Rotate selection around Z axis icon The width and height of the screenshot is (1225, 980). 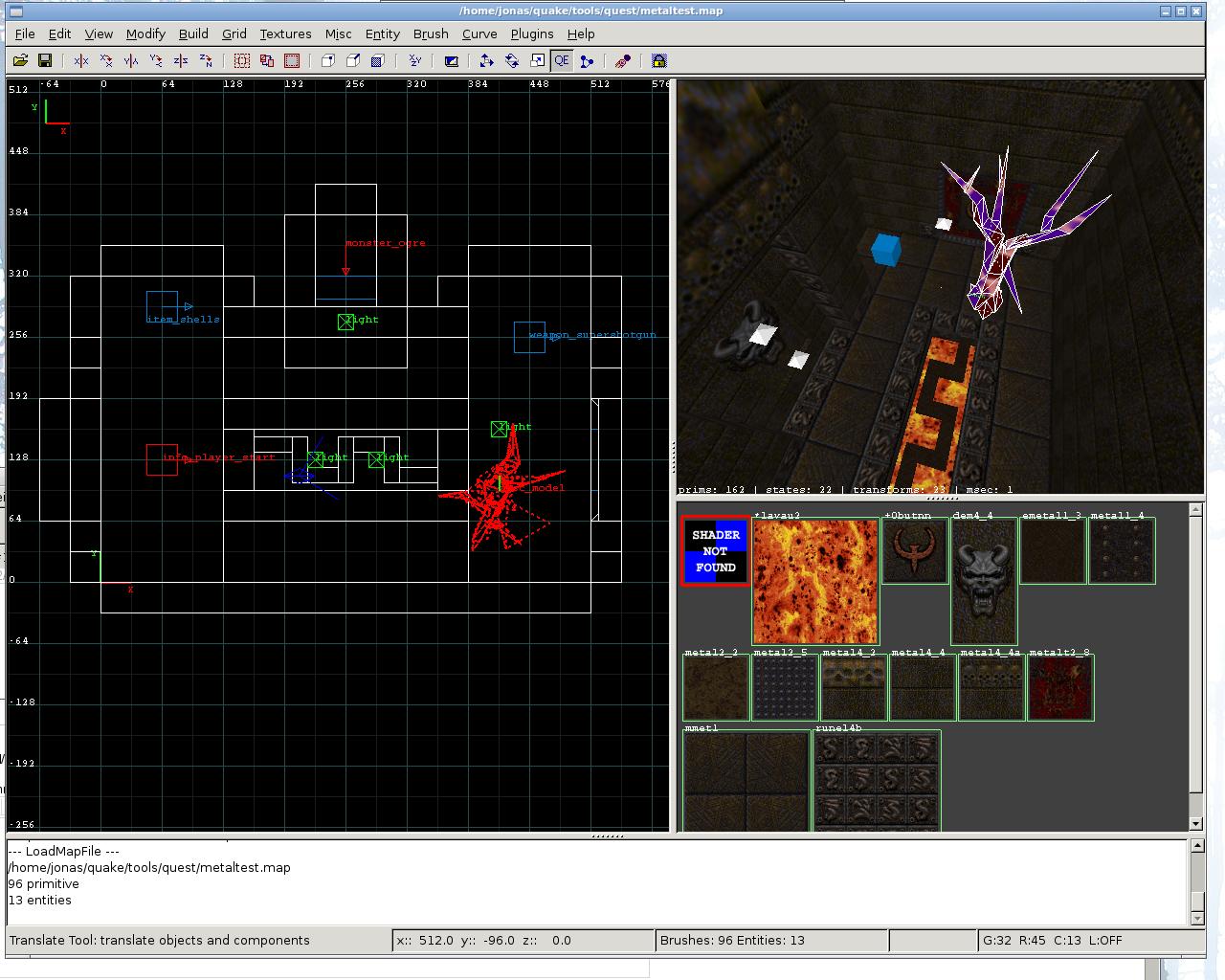pyautogui.click(x=206, y=60)
